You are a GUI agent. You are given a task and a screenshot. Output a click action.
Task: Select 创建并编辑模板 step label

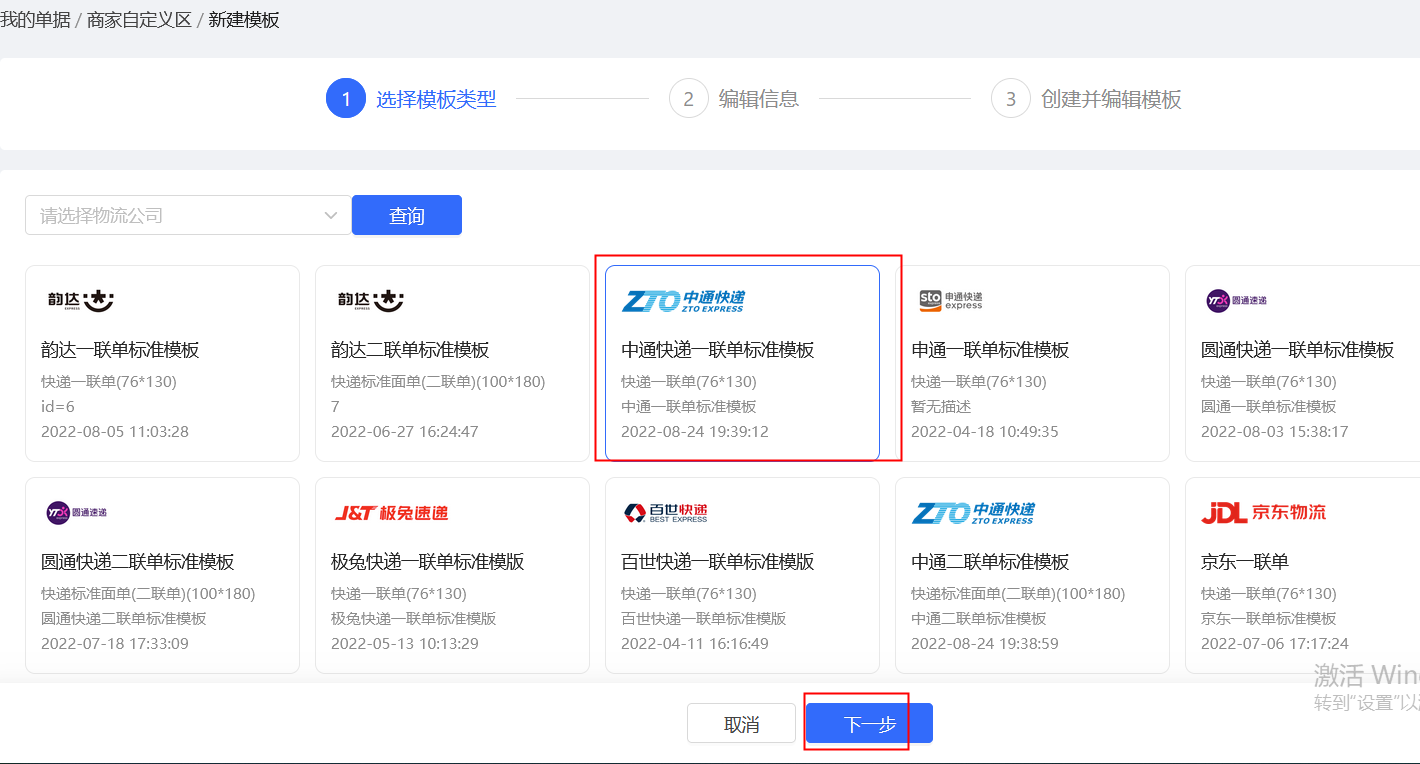[x=1111, y=99]
